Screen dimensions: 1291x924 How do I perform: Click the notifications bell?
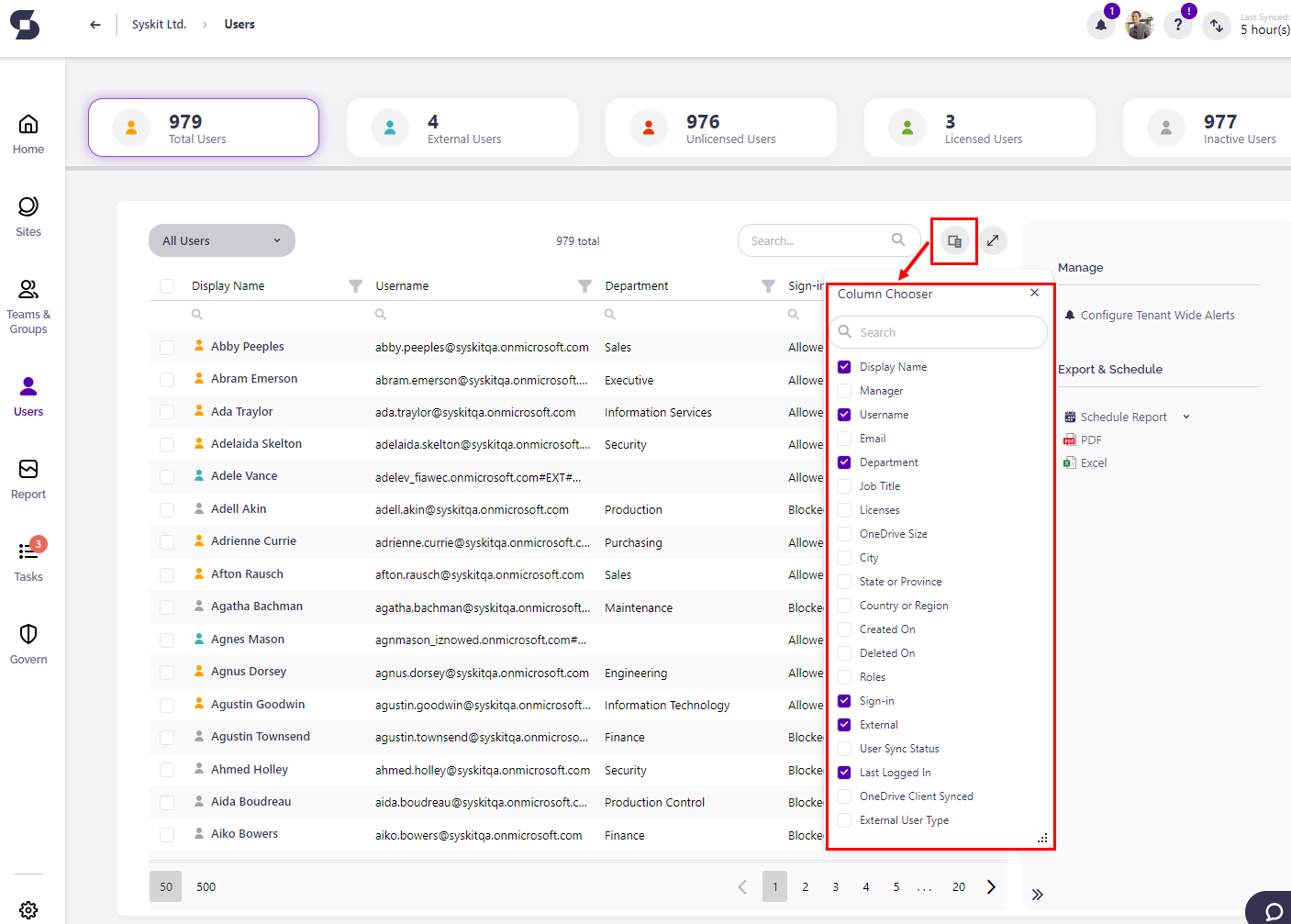click(1100, 25)
